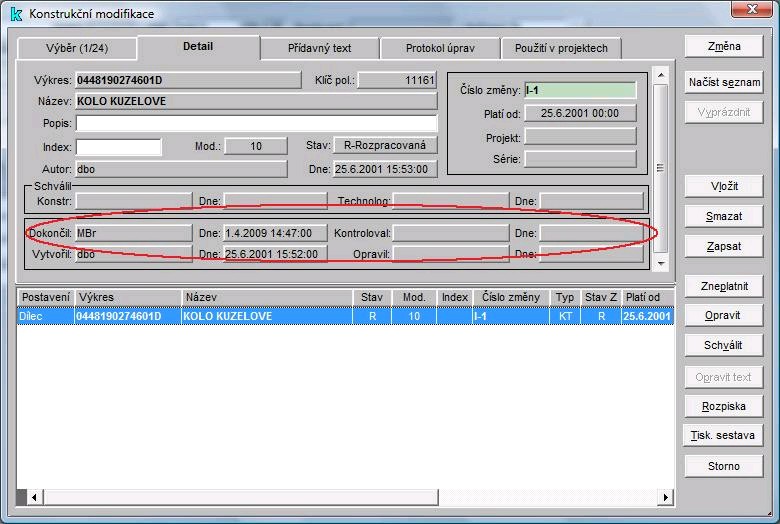Click the left arrow of the table scrollbar

pos(34,497)
